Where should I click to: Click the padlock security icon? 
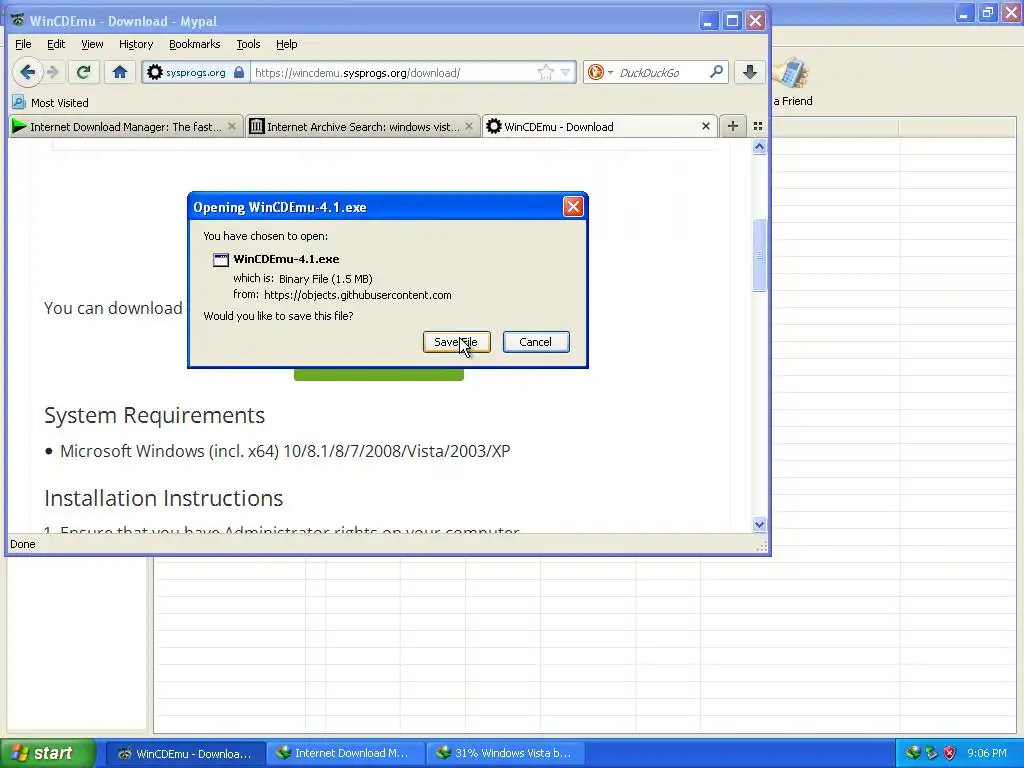click(x=240, y=72)
